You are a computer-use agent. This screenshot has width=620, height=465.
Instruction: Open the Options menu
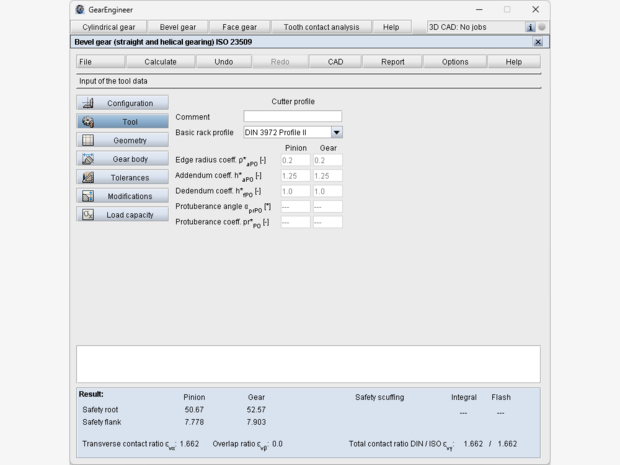coord(455,62)
